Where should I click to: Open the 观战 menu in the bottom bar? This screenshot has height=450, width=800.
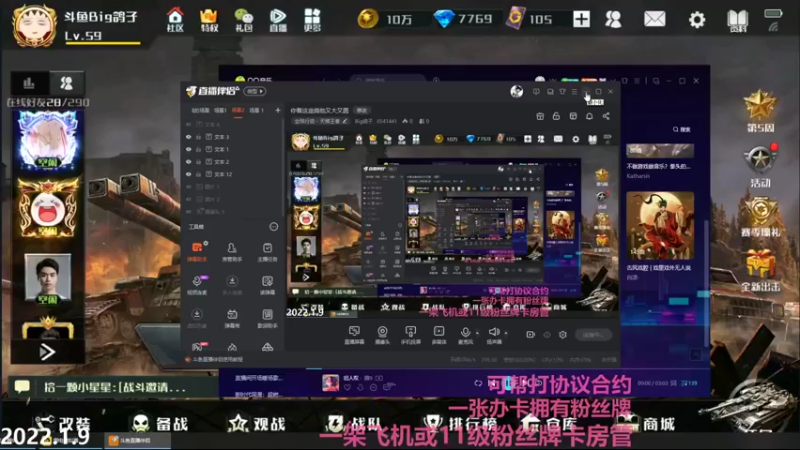[258, 423]
